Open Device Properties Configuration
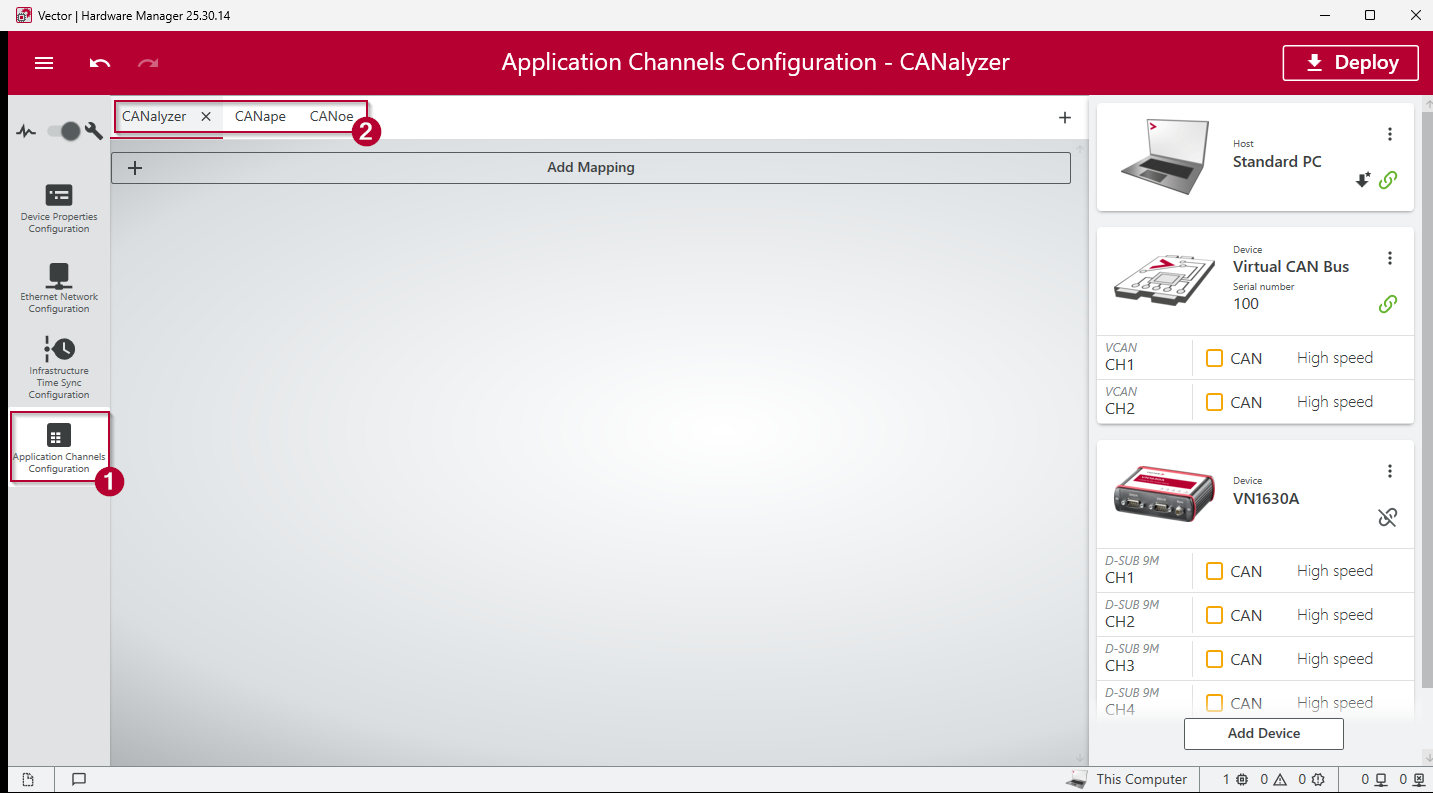The height and width of the screenshot is (793, 1433). pyautogui.click(x=59, y=208)
